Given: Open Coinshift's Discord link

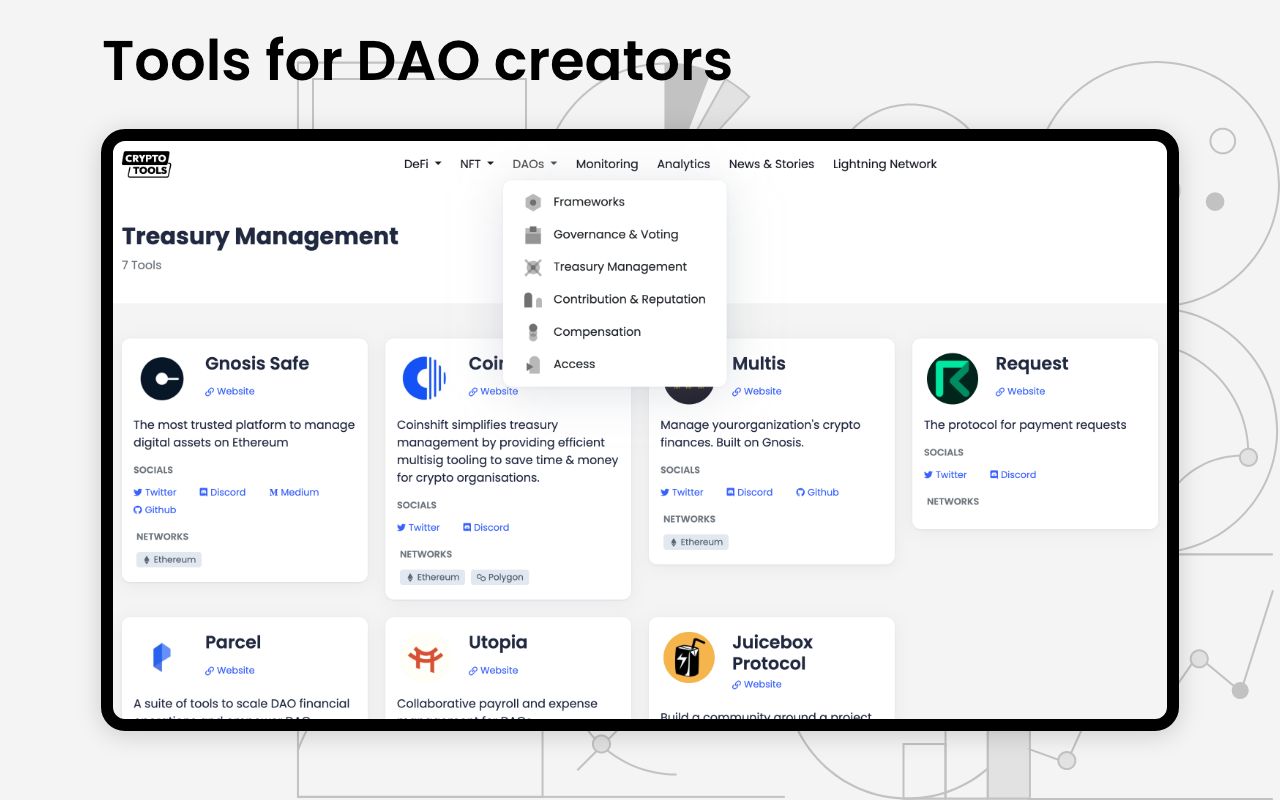Looking at the screenshot, I should pos(485,527).
